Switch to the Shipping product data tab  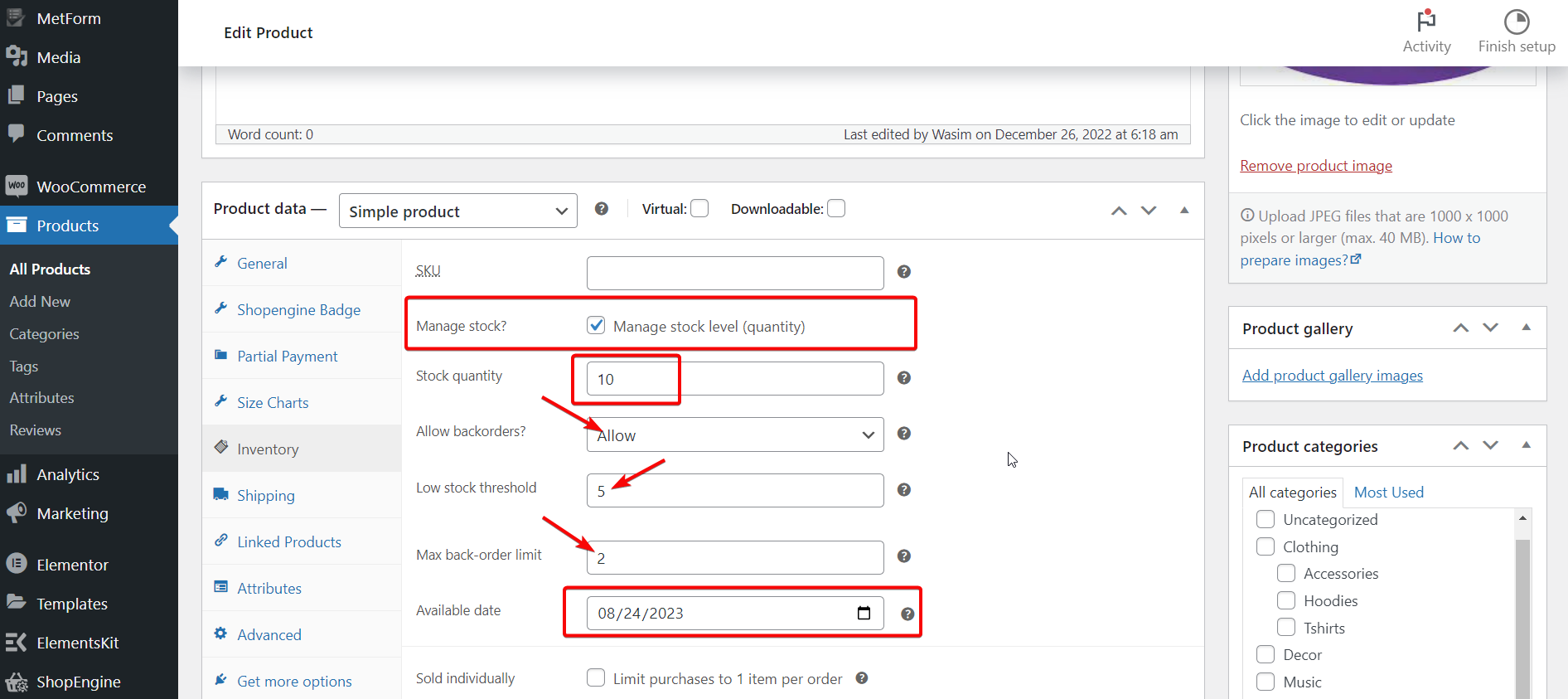(265, 496)
